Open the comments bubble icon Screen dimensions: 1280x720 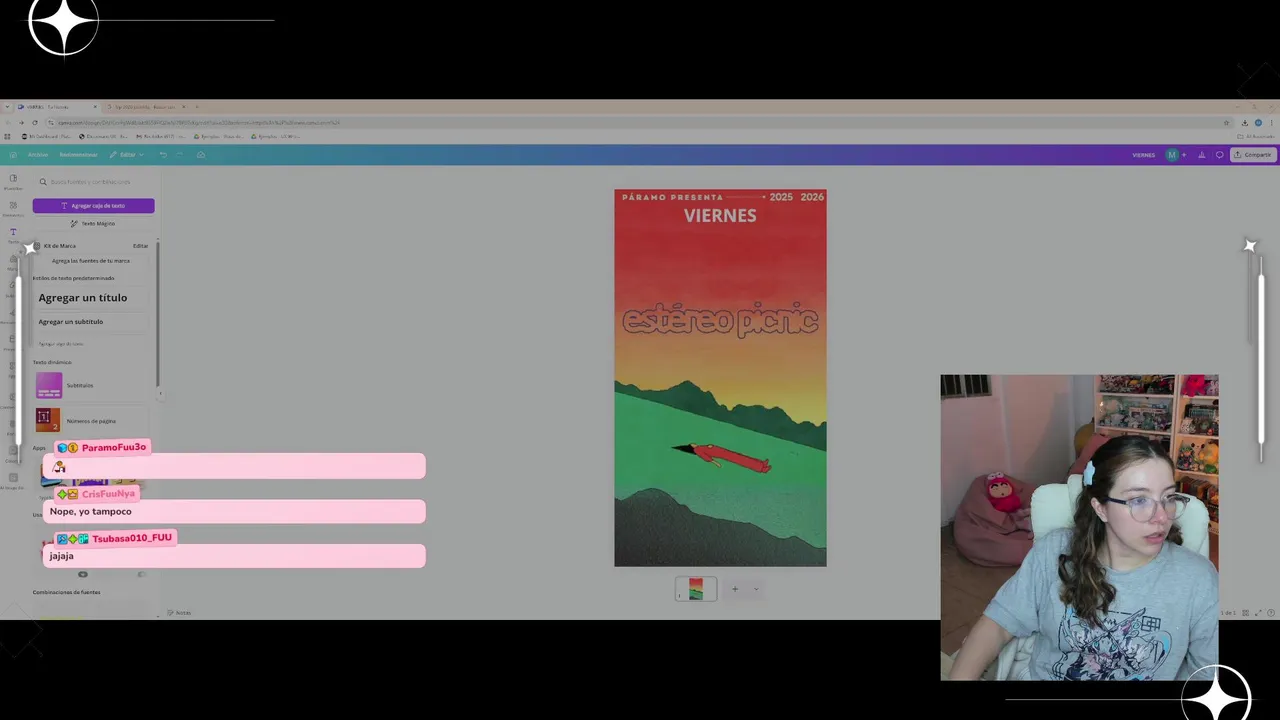pyautogui.click(x=1219, y=155)
